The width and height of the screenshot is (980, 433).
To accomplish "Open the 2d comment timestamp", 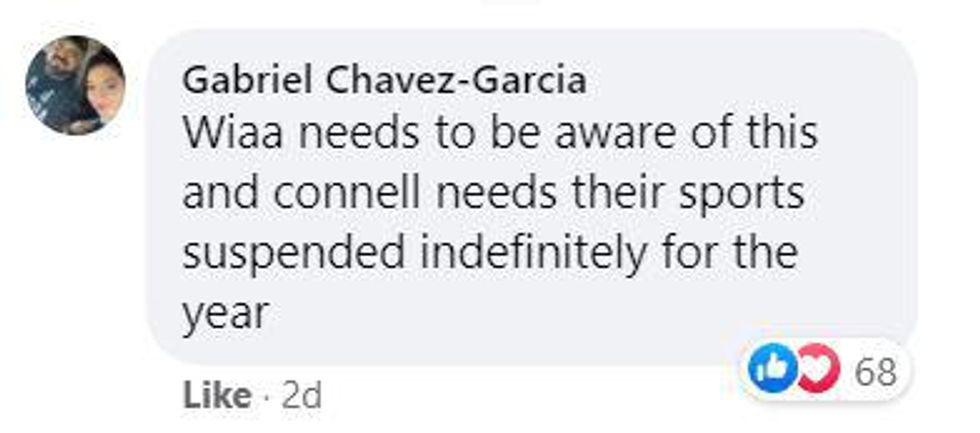I will [x=302, y=397].
